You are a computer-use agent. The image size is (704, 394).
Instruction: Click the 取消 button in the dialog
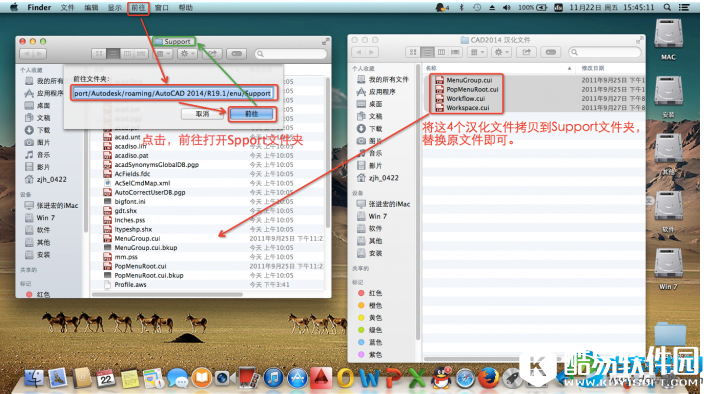pyautogui.click(x=202, y=114)
